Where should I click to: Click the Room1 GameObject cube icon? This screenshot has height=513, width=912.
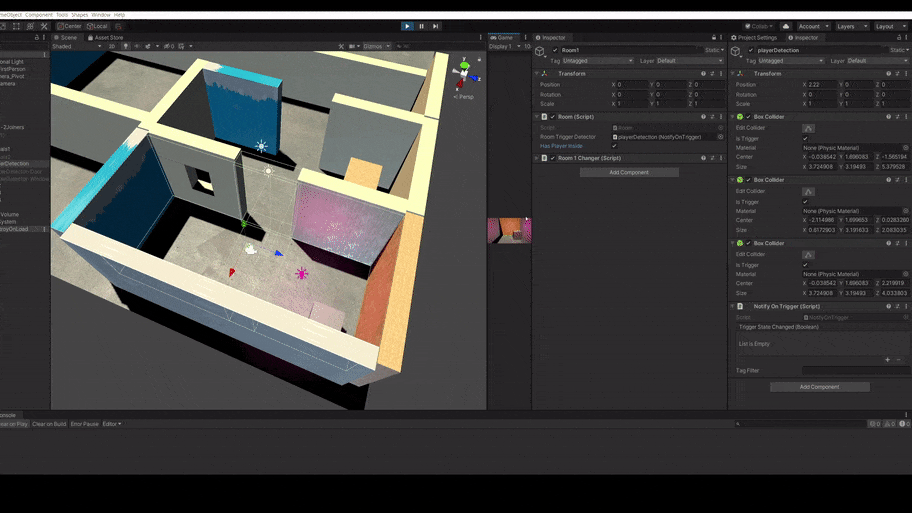(540, 51)
